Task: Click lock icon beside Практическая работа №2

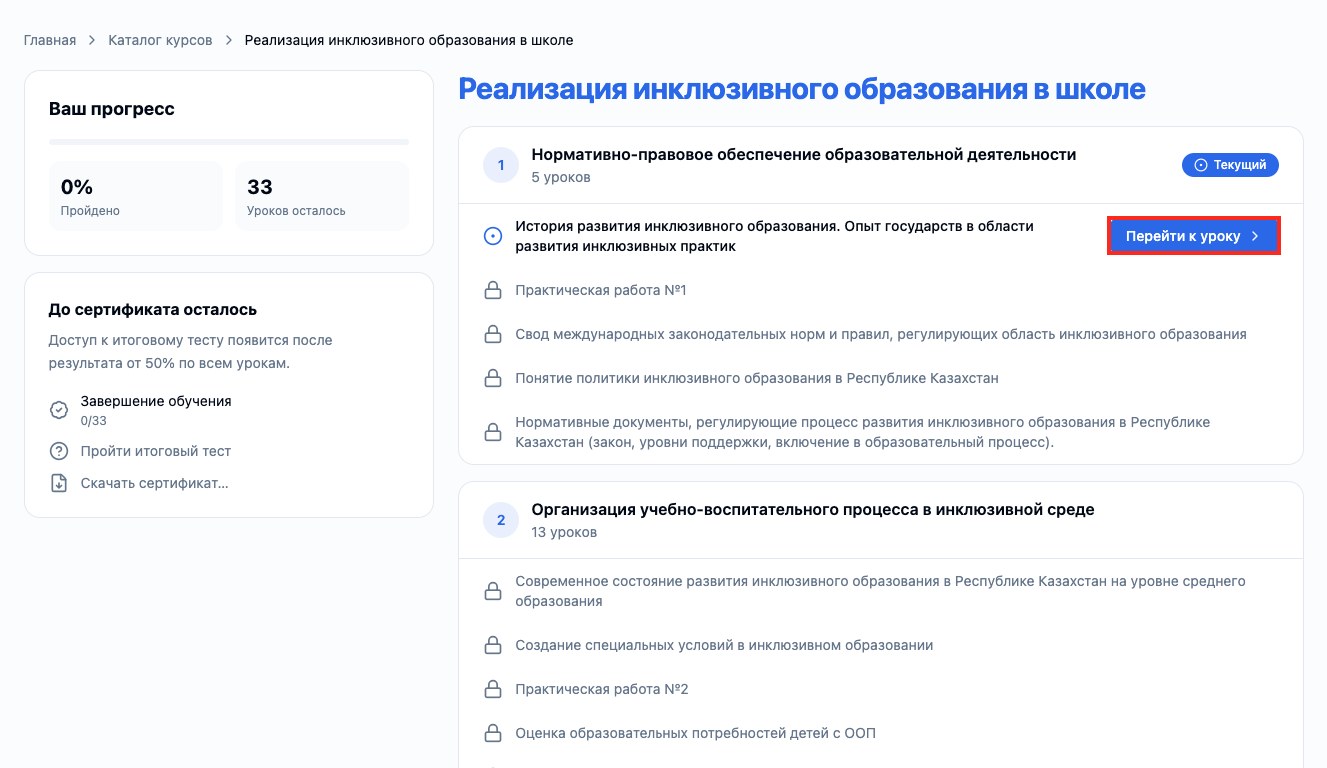Action: click(492, 689)
